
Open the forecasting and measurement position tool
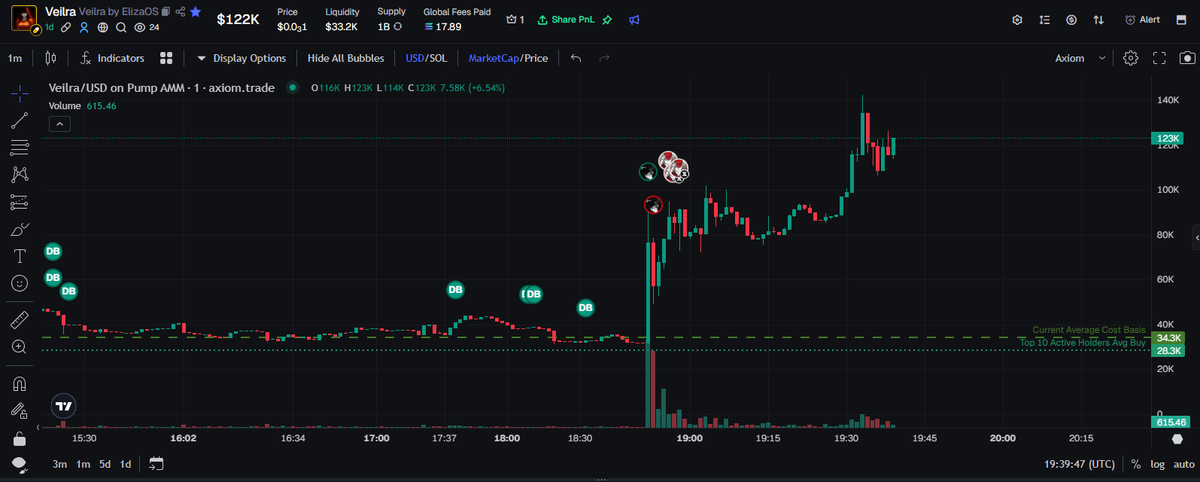[19, 202]
